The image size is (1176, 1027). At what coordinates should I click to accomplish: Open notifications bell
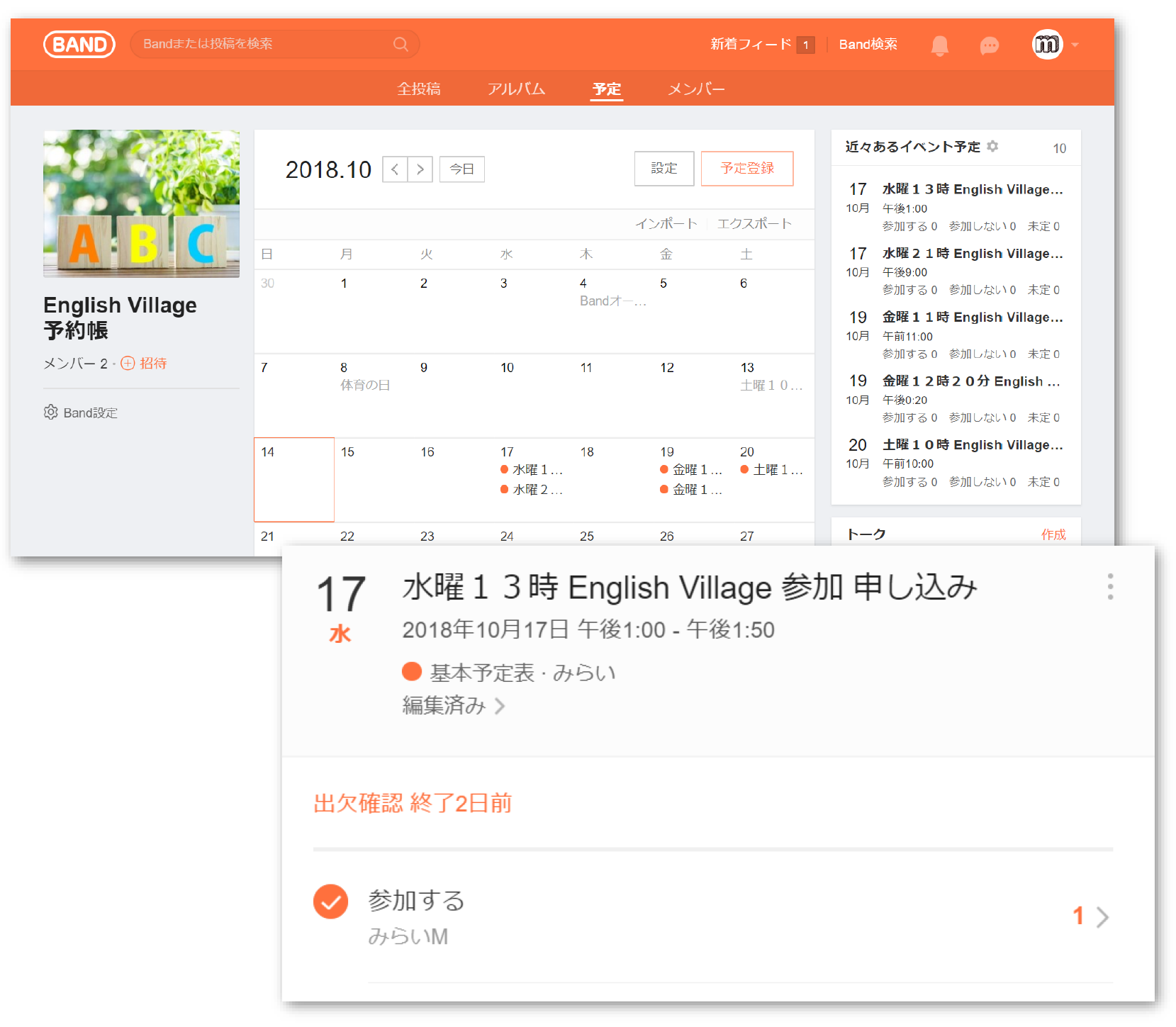939,45
